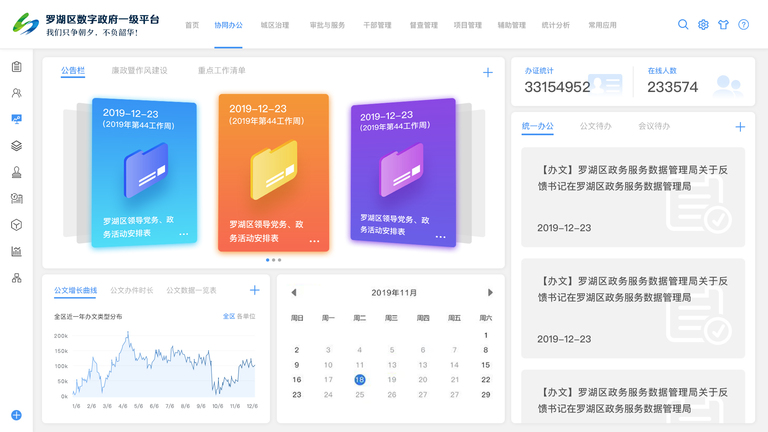Click the supervision search icon in sidebar
Viewport: 768px width, 432px height.
point(17,198)
